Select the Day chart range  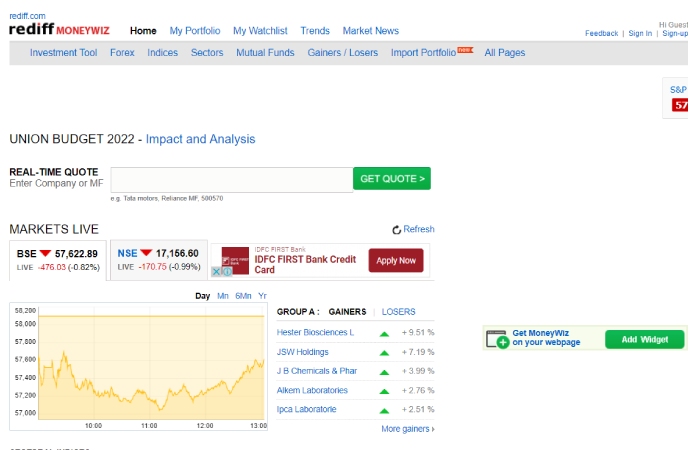(203, 296)
